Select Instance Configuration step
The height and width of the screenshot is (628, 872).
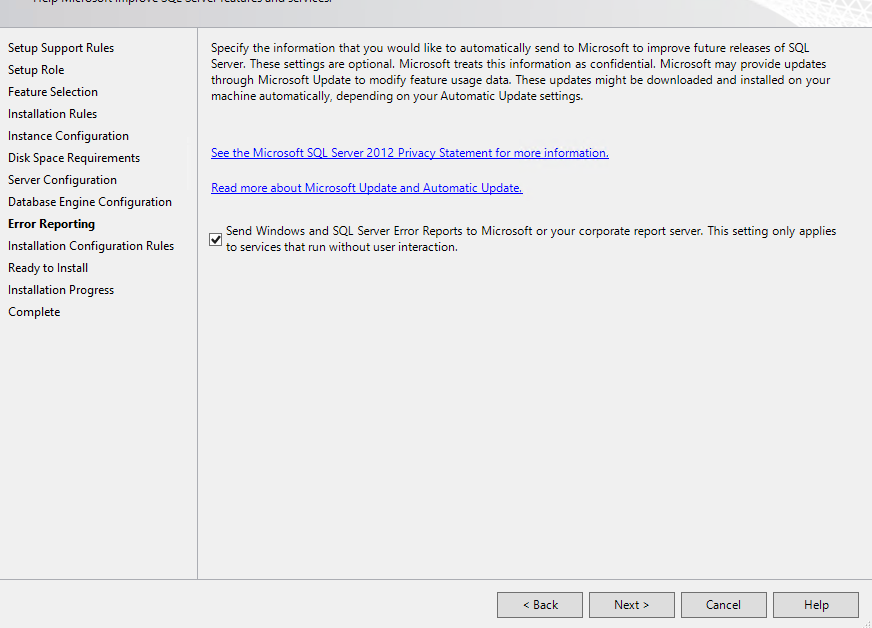point(68,136)
